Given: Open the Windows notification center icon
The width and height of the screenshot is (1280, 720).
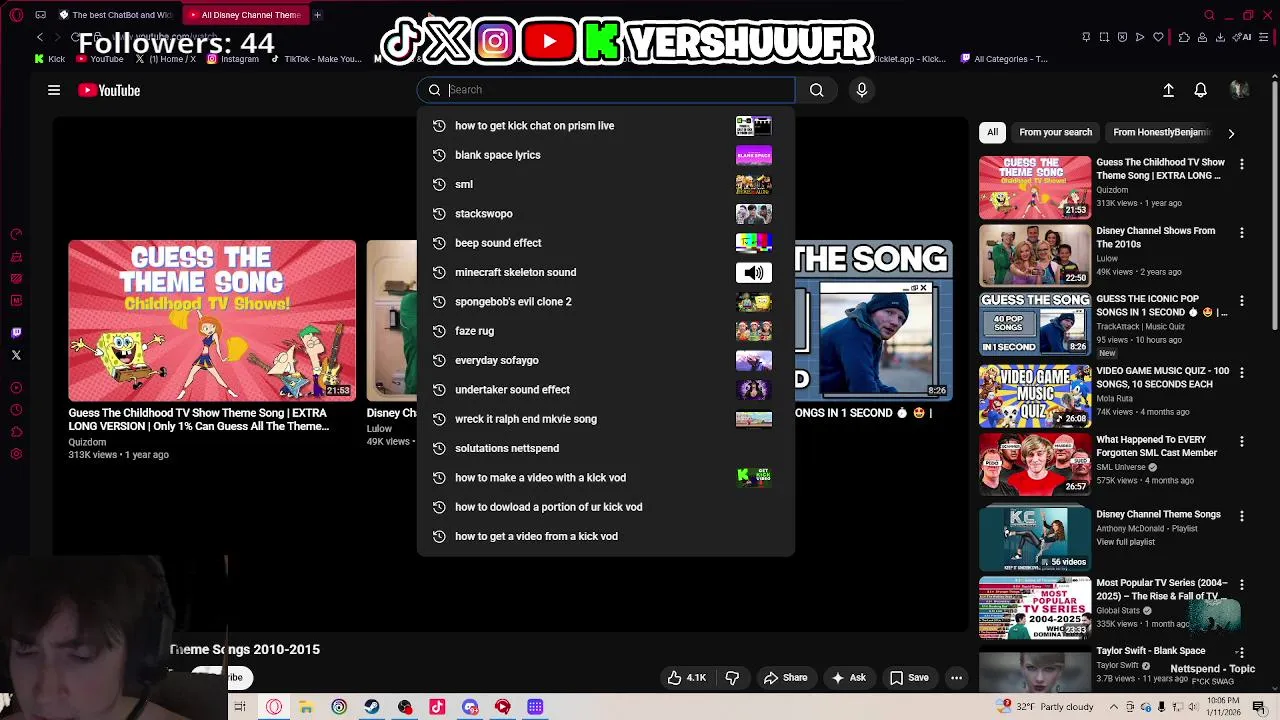Looking at the screenshot, I should 1259,707.
